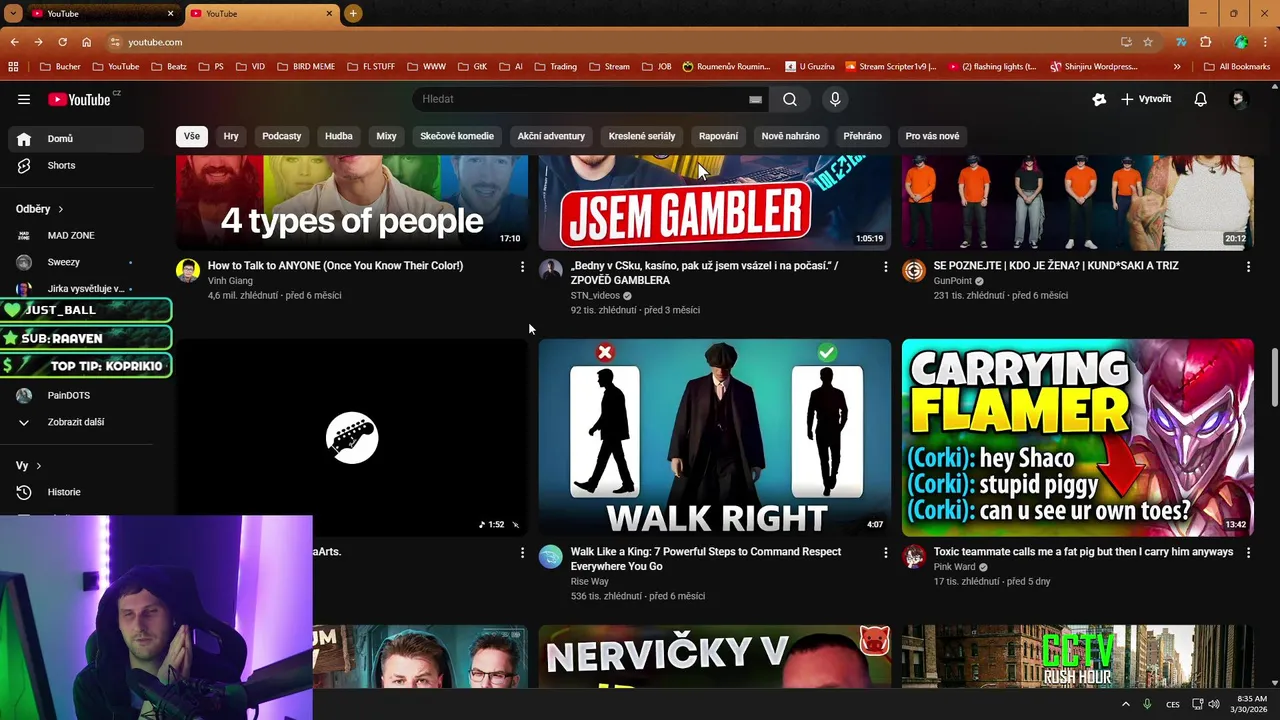Bookmark this page with star icon
Image resolution: width=1280 pixels, height=720 pixels.
pos(1148,42)
